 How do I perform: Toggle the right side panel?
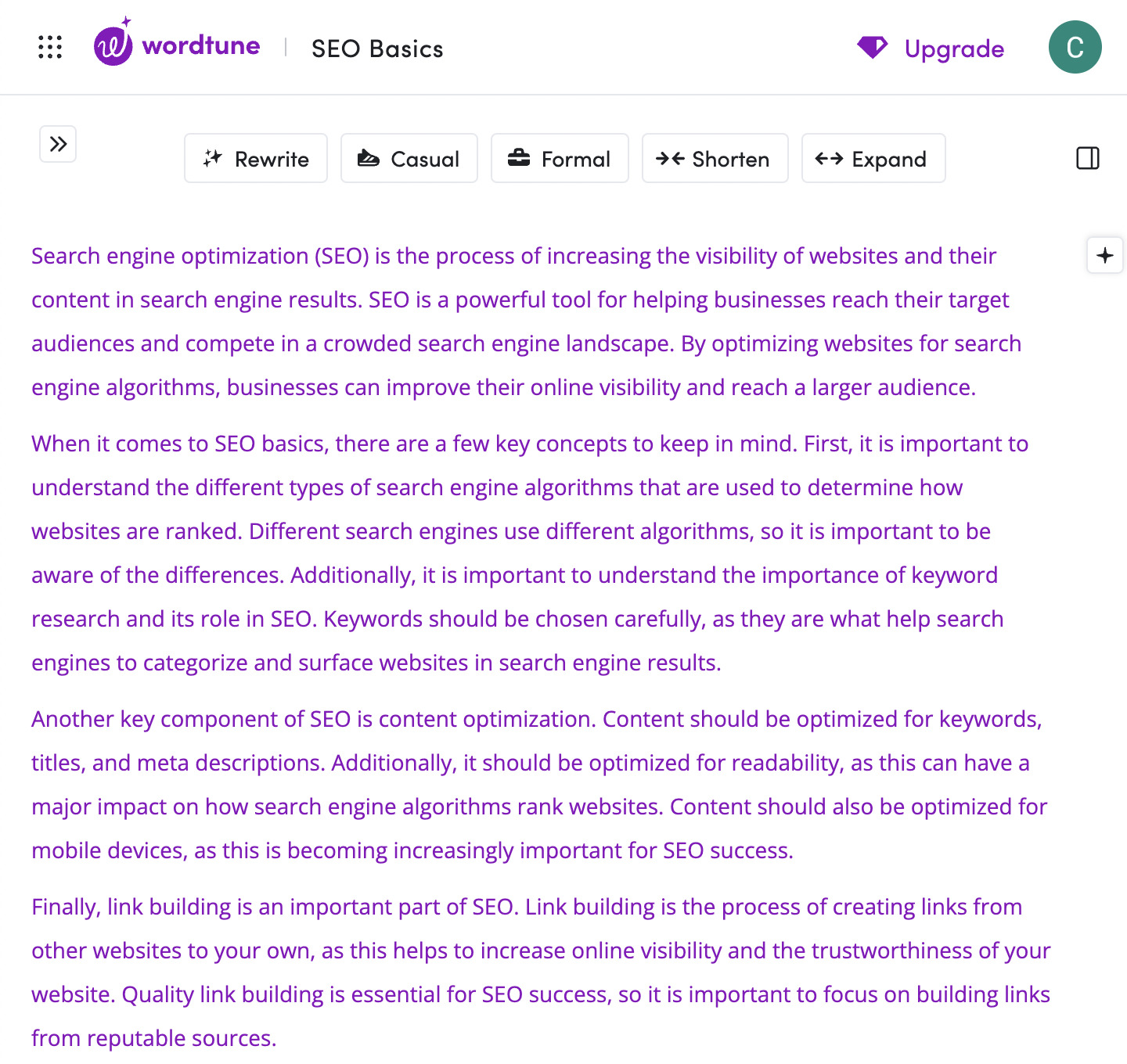pos(1088,158)
